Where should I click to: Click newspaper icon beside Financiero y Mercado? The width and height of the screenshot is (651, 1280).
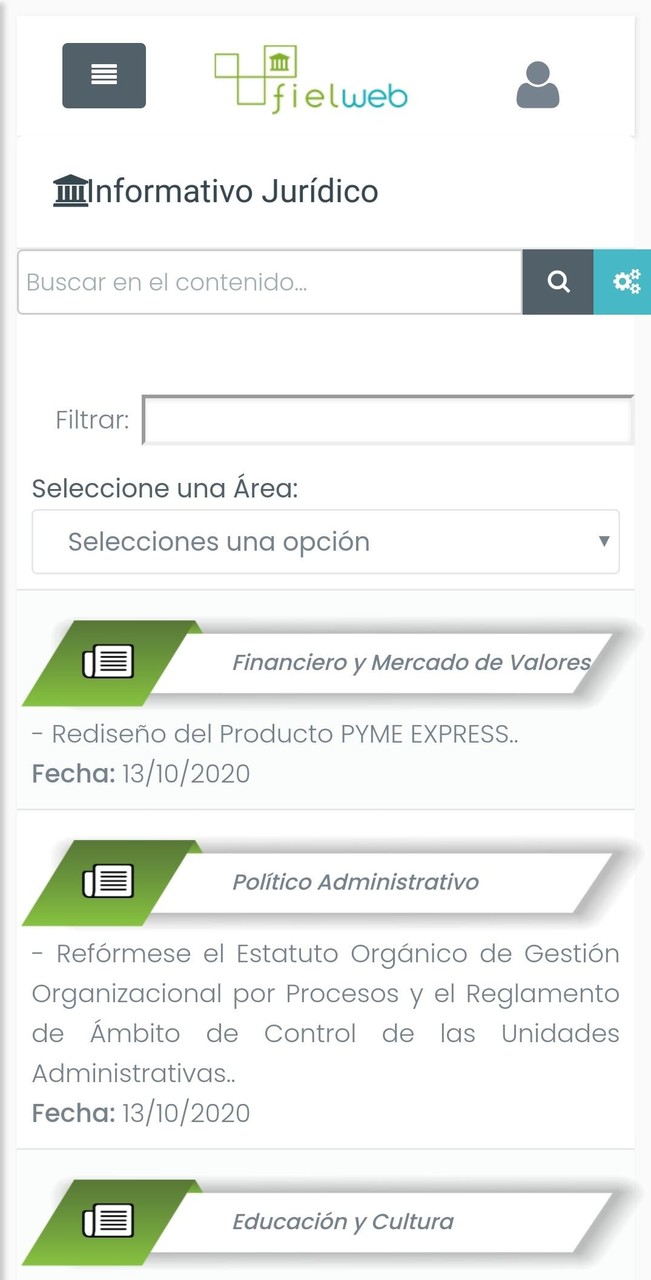click(108, 662)
